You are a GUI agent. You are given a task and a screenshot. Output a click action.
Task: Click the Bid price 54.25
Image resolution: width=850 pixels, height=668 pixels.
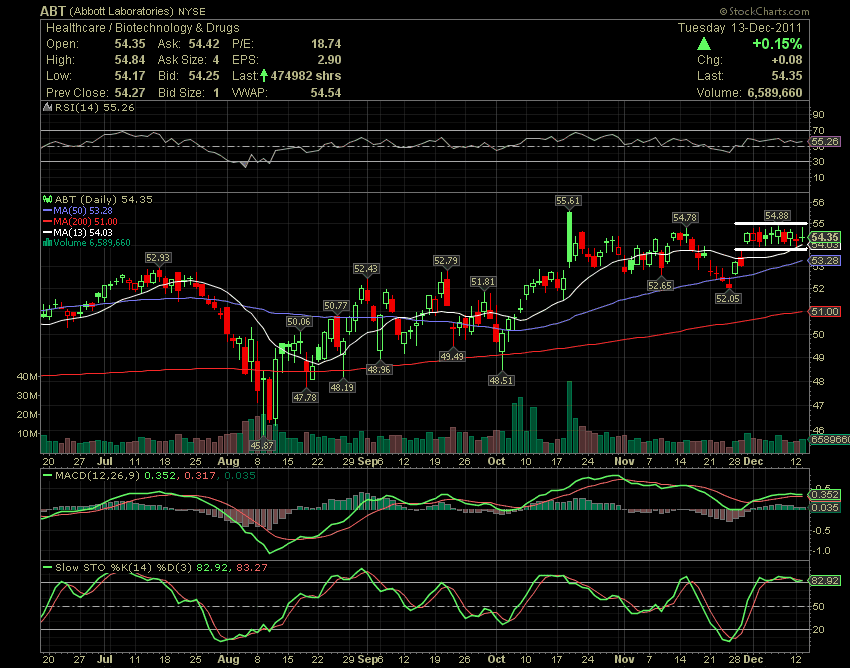tap(204, 75)
